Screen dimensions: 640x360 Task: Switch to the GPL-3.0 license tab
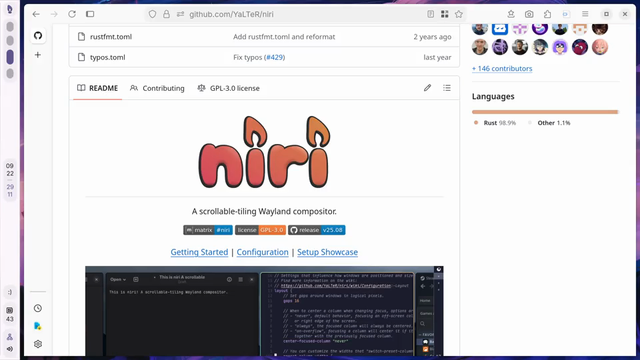click(229, 88)
